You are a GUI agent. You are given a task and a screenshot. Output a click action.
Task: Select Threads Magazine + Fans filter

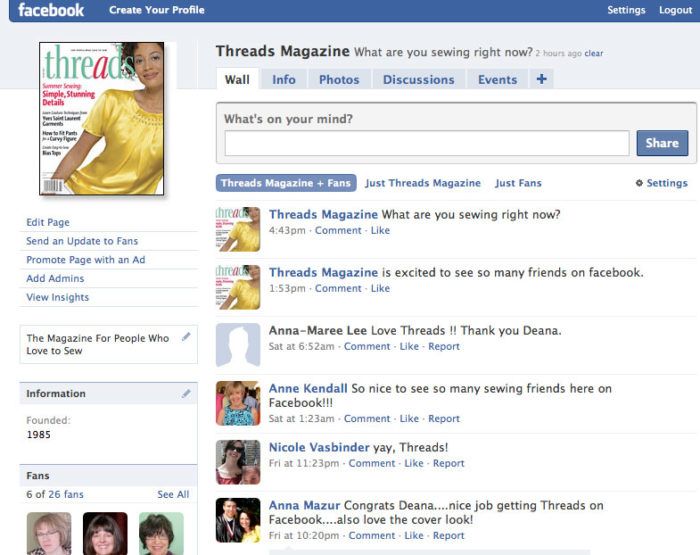[x=286, y=183]
